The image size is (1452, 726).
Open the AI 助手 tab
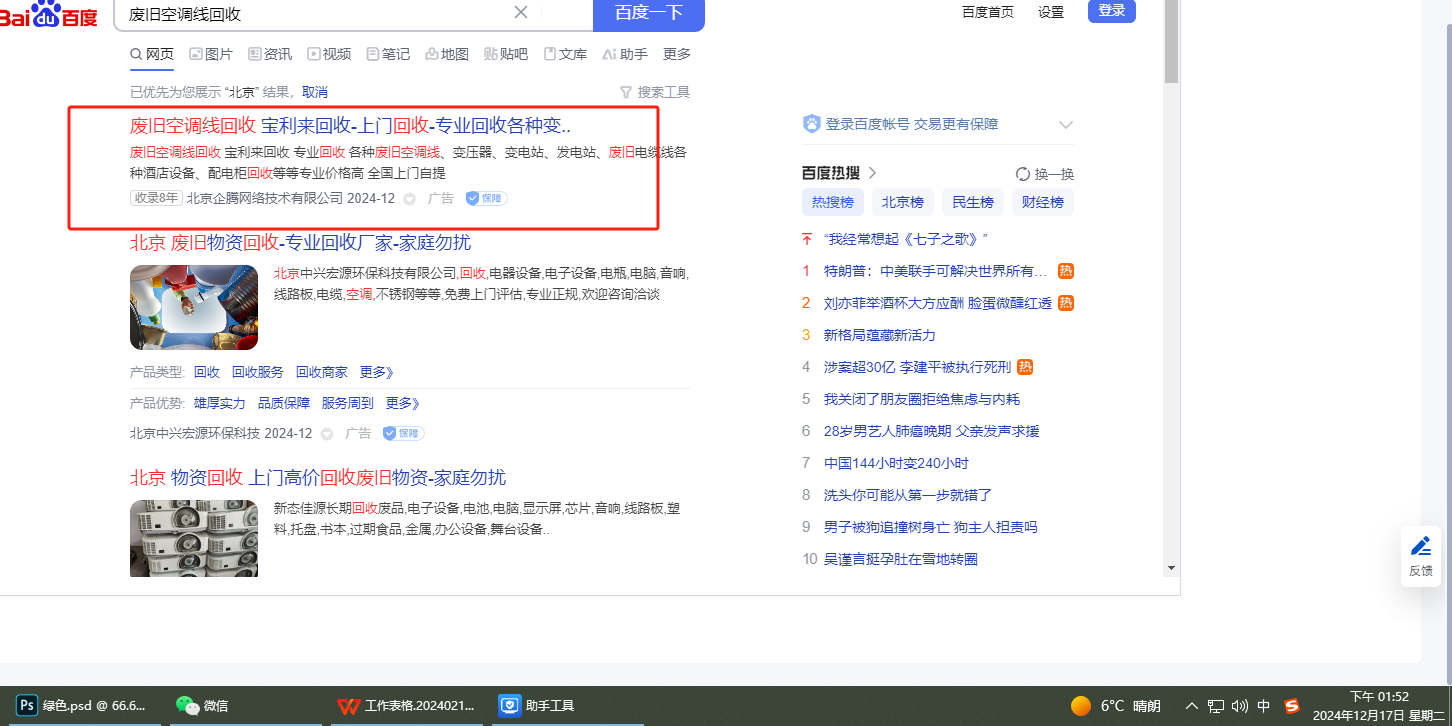625,54
